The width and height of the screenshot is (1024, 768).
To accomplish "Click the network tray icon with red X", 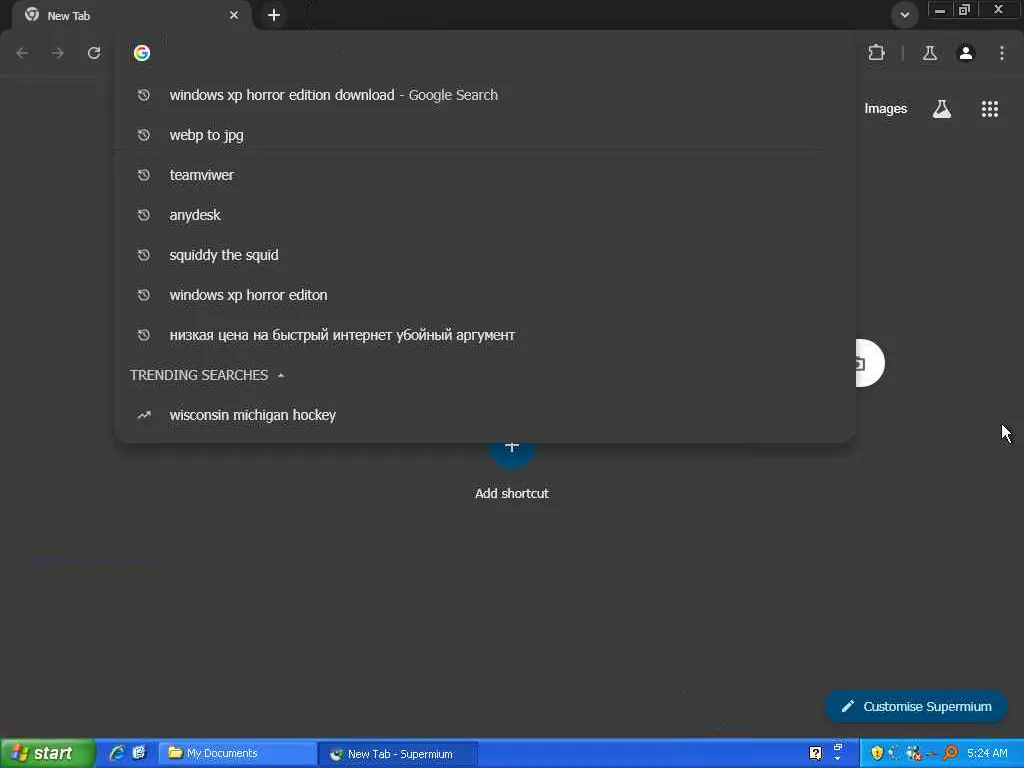I will pyautogui.click(x=914, y=753).
